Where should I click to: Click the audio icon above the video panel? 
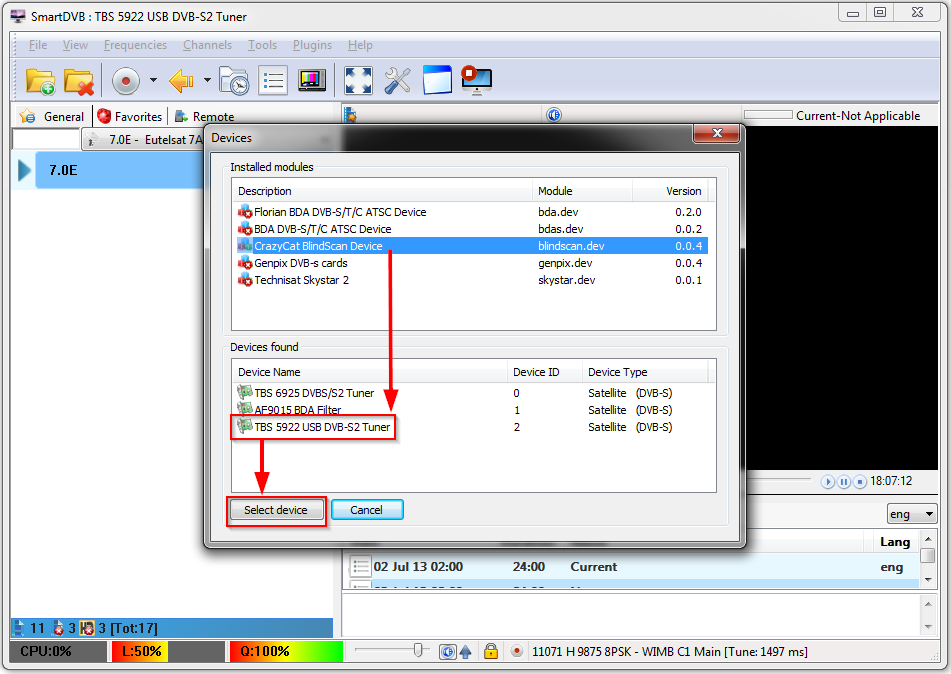(x=554, y=115)
